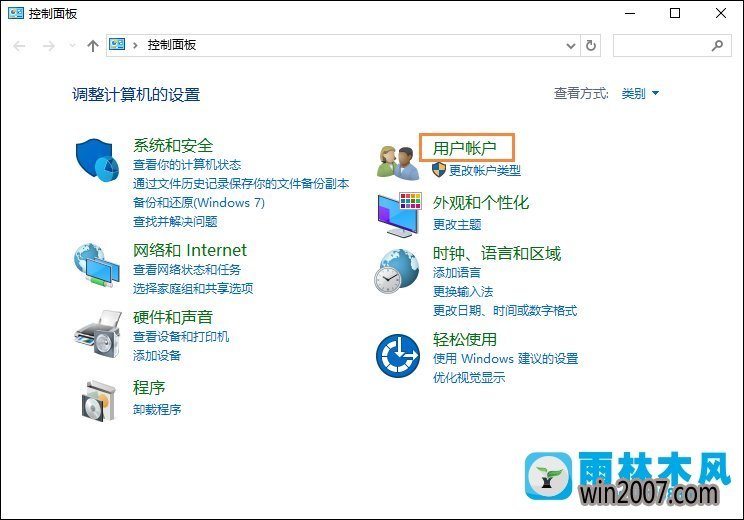Open 查看你的计算机状态 link
The width and height of the screenshot is (744, 520).
[x=187, y=165]
